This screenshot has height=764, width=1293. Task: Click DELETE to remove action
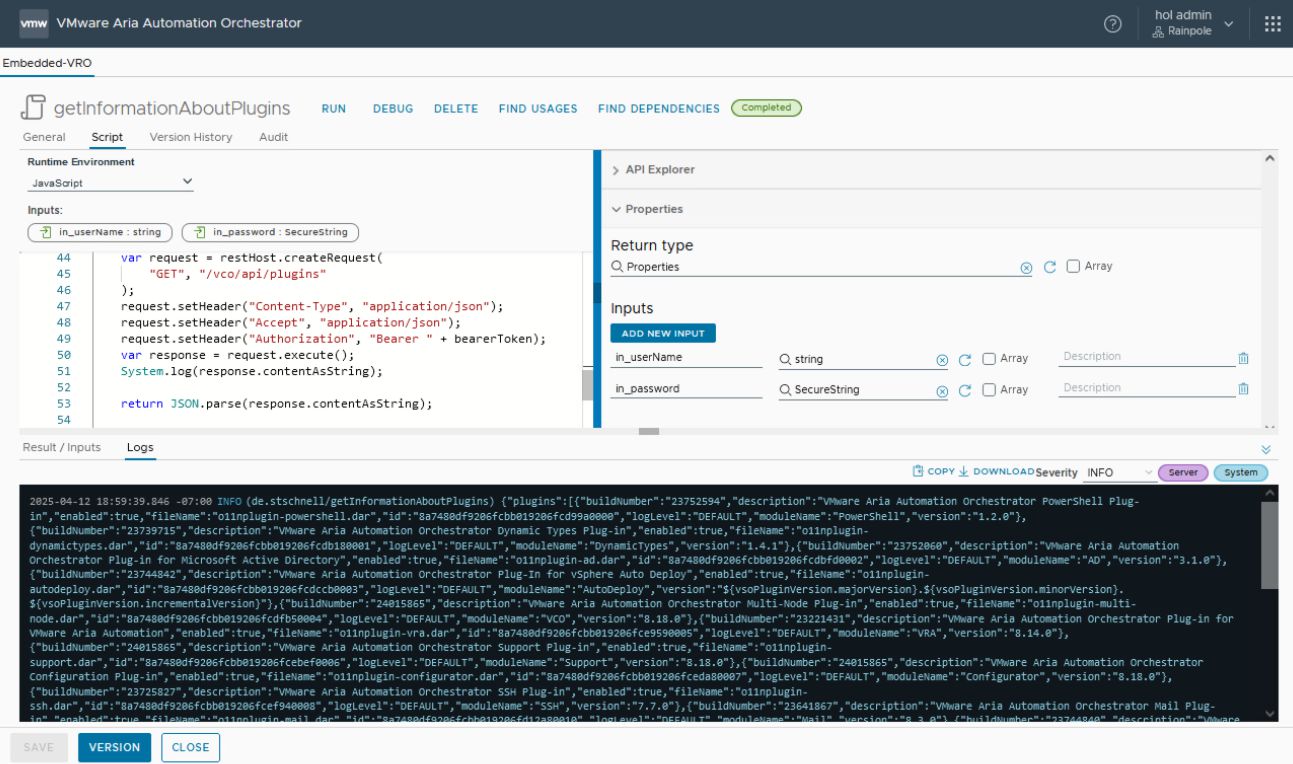tap(456, 108)
